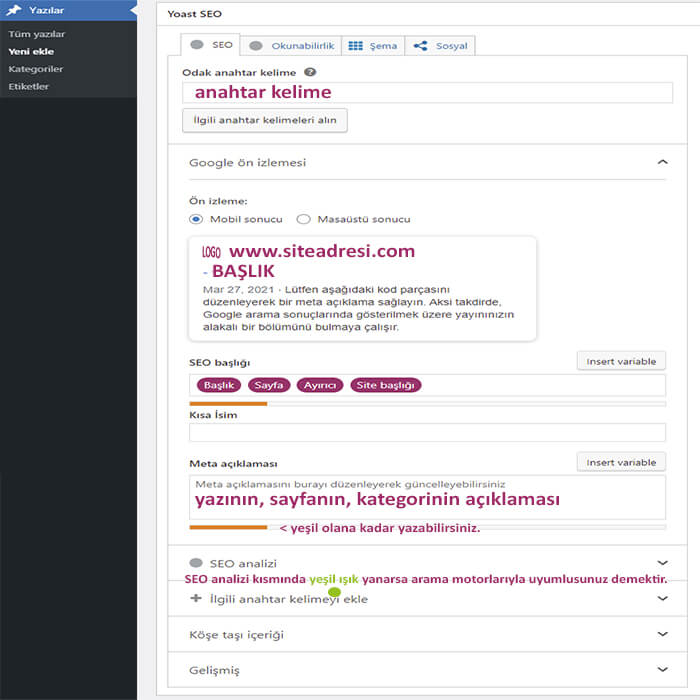Open the SEO tab
The image size is (700, 700).
[x=210, y=45]
